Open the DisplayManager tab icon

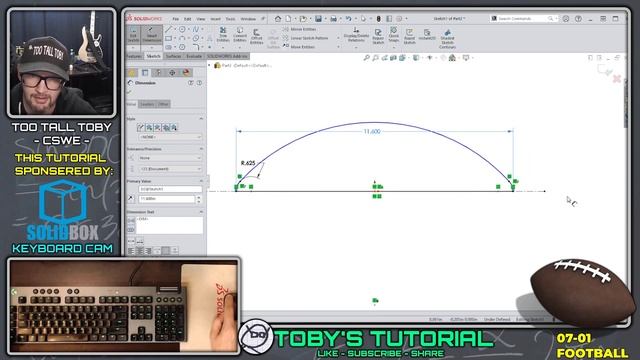186,73
